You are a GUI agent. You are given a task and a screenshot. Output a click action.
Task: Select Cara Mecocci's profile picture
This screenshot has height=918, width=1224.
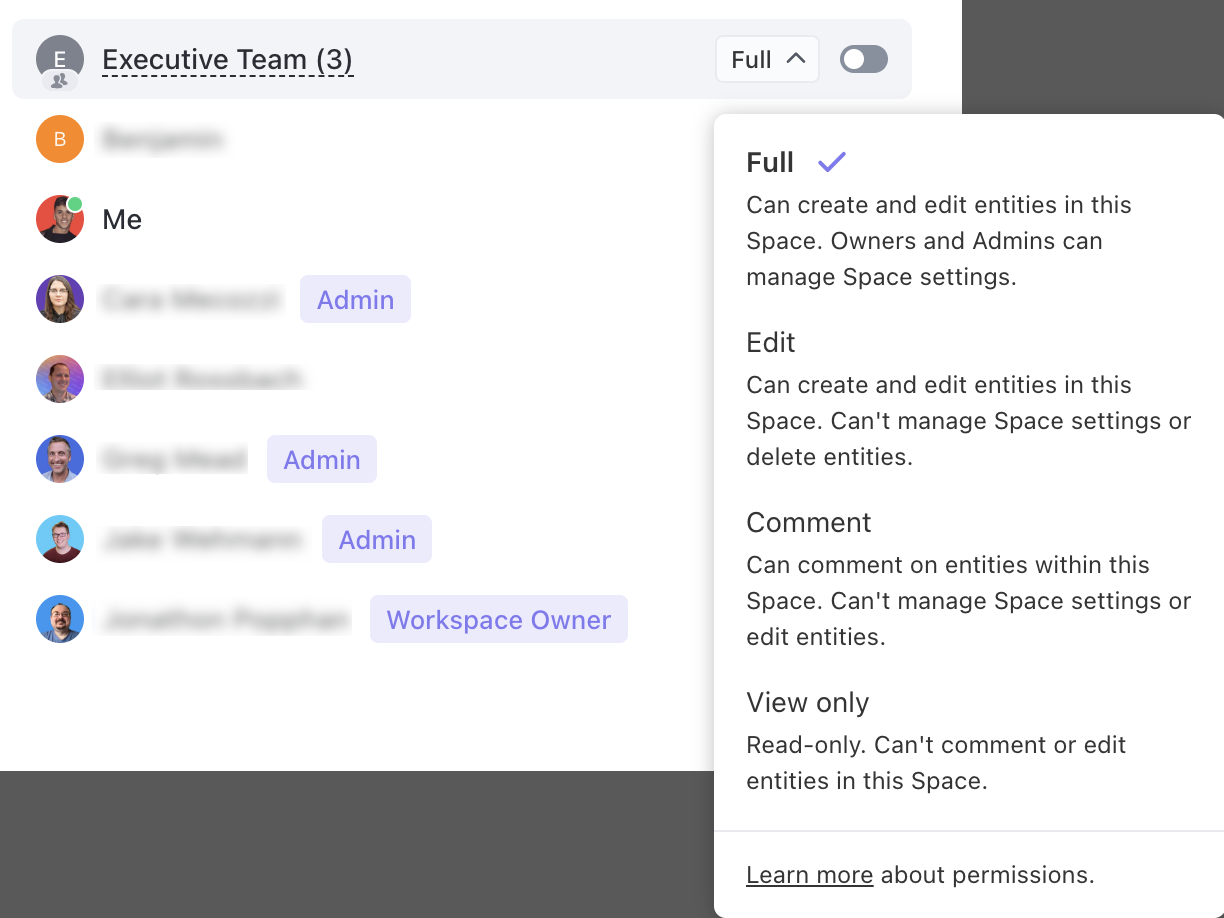[59, 299]
